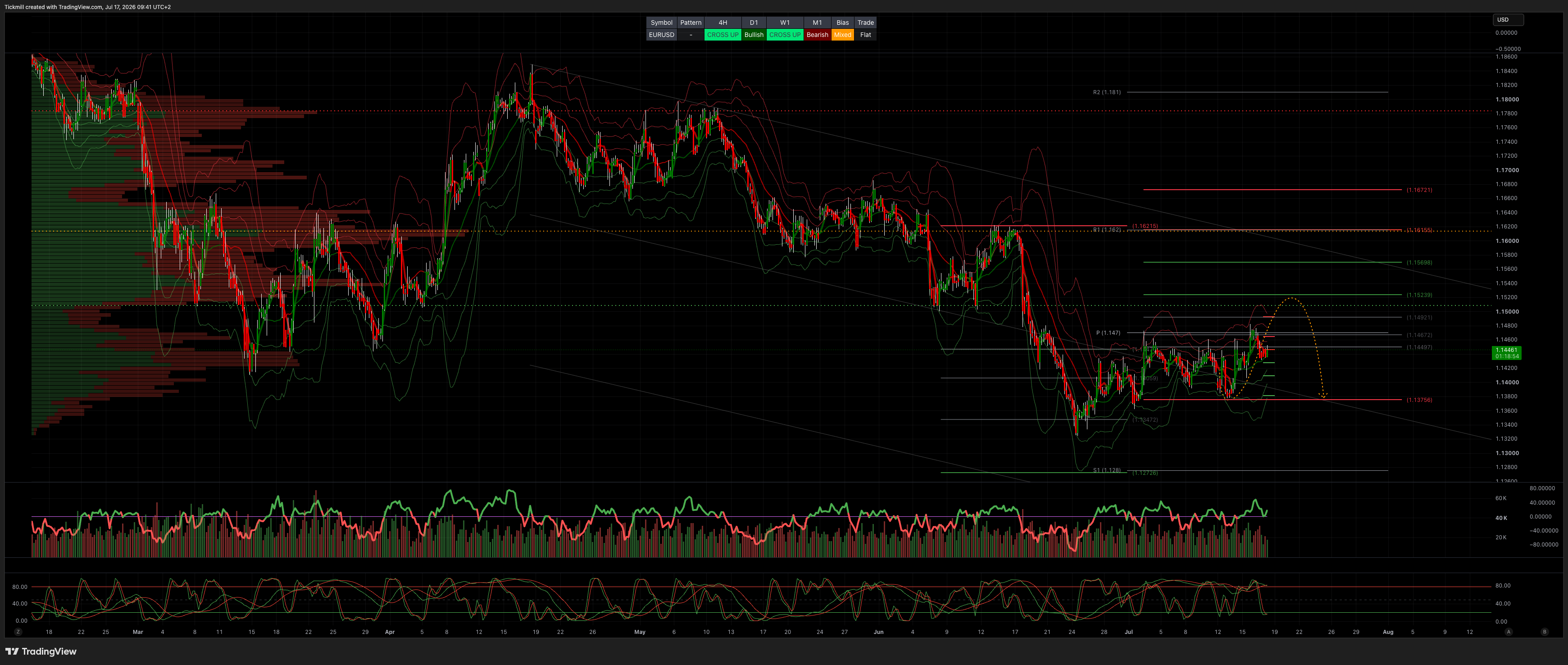Click the R2 (1.181) pivot label
1568x665 pixels.
pyautogui.click(x=1107, y=92)
